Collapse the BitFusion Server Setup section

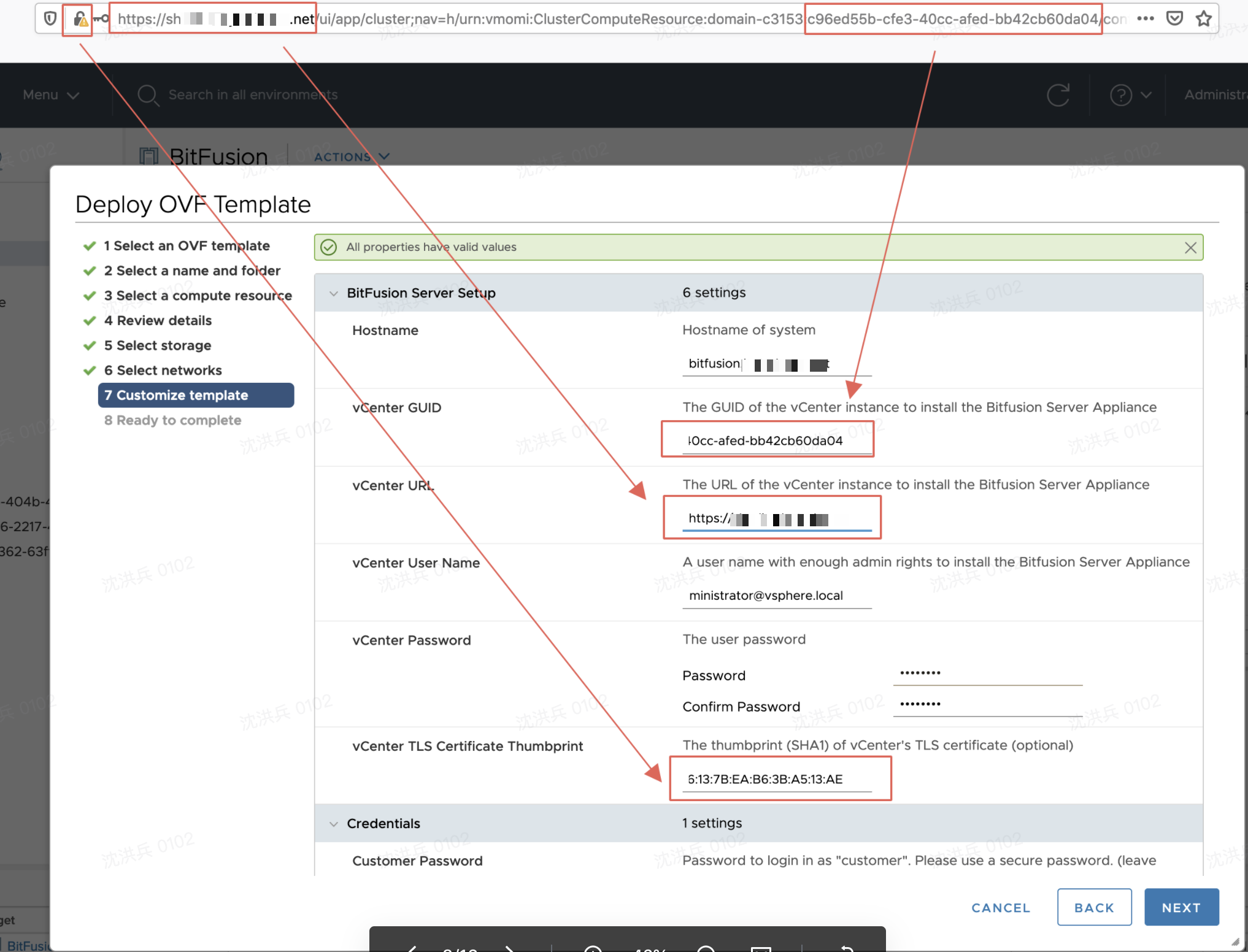tap(334, 293)
